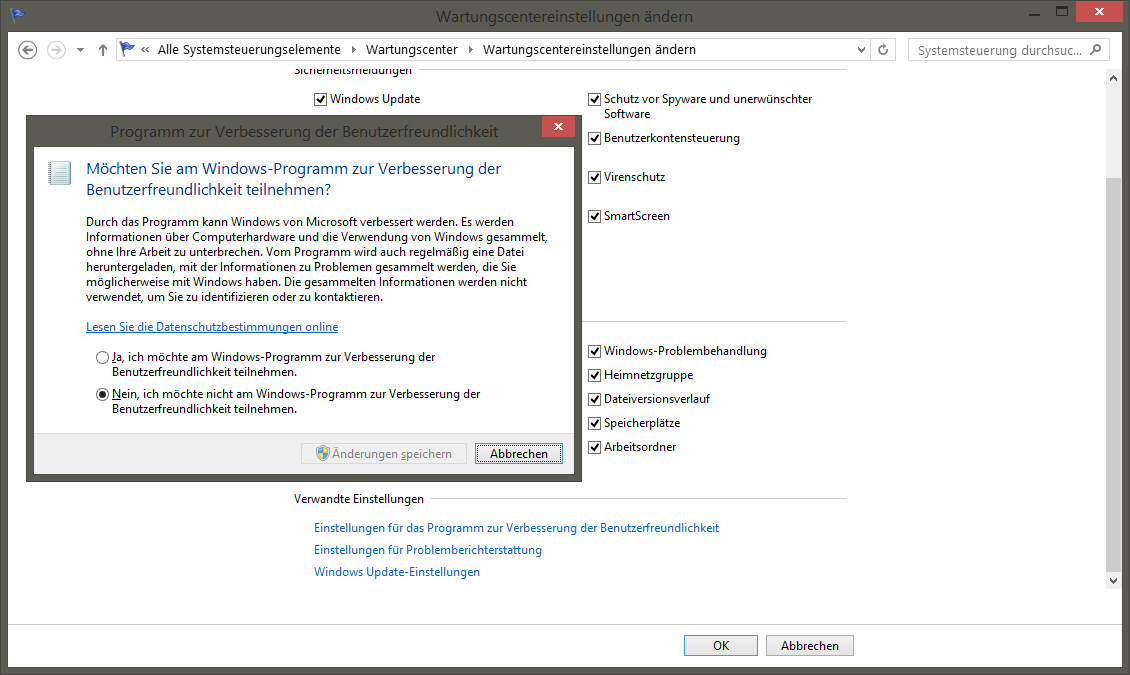Toggle Arbeitsordner checkbox
The height and width of the screenshot is (675, 1130).
[595, 447]
